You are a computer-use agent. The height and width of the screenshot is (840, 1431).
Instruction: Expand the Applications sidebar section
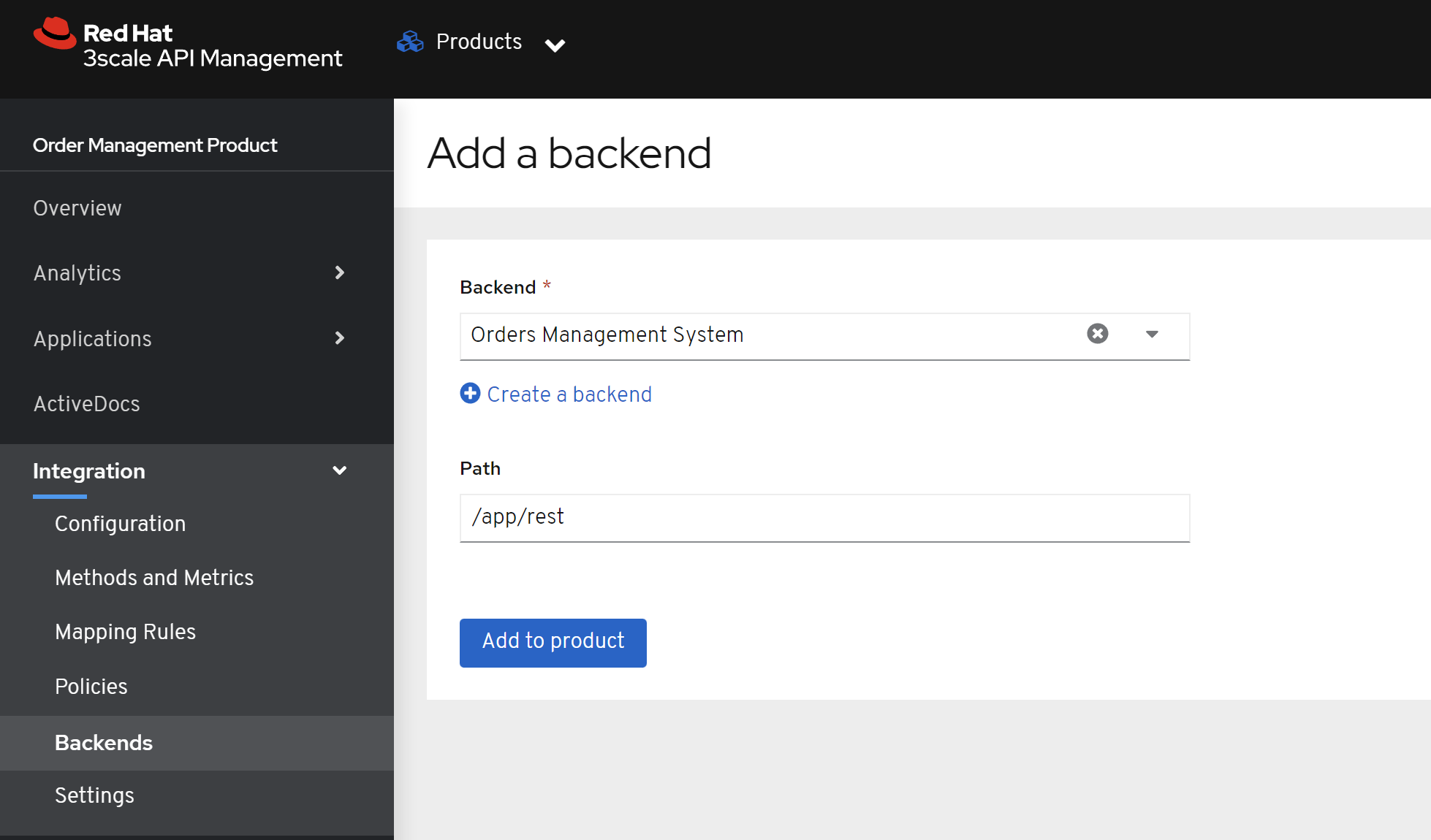(339, 338)
